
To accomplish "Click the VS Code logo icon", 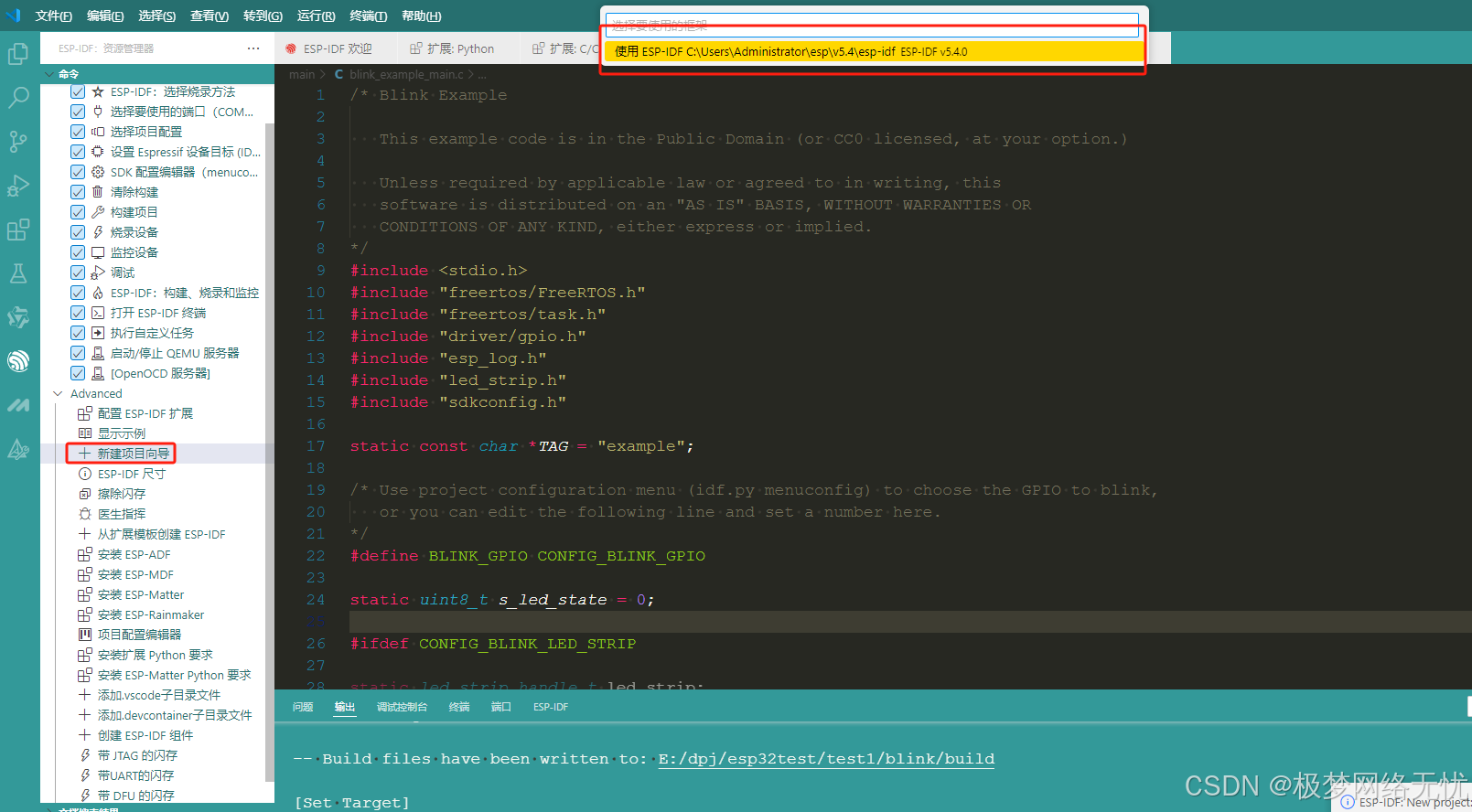I will (13, 16).
